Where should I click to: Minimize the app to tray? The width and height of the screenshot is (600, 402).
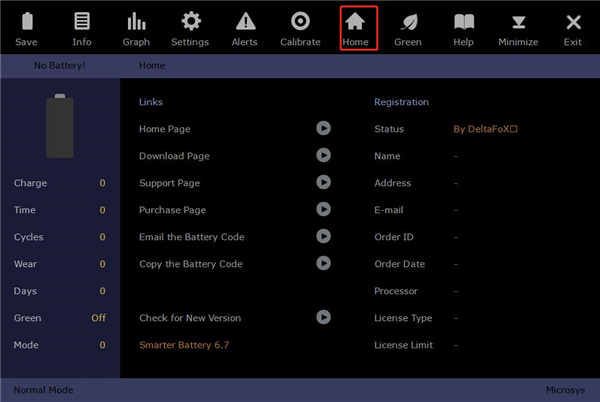[518, 28]
